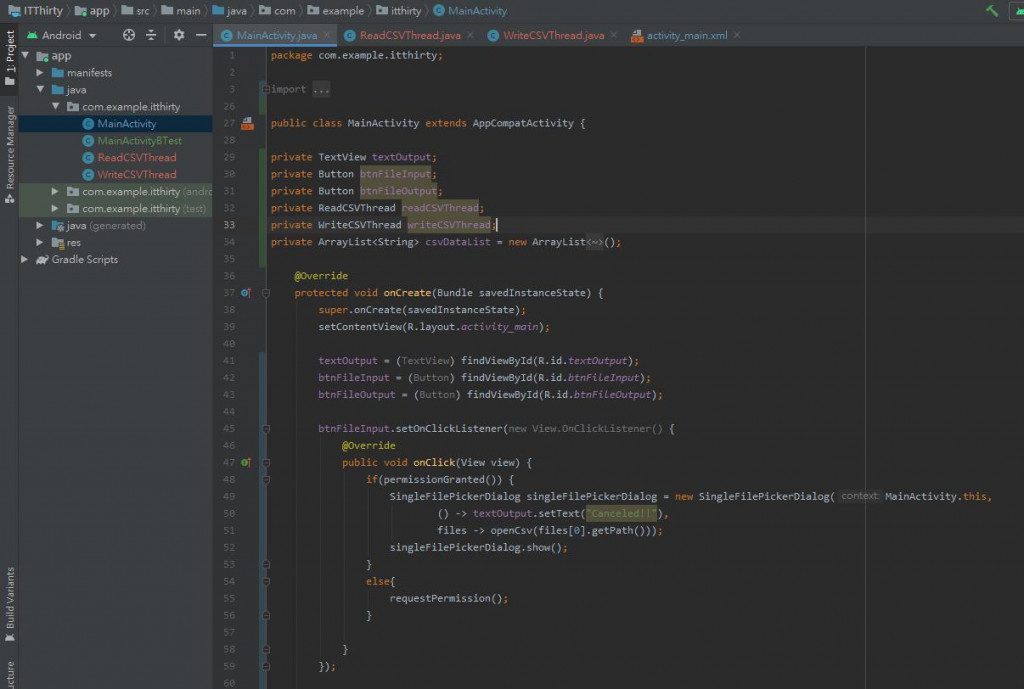Hide the Project panel with minus icon
Screen dimensions: 1024x689
point(200,35)
